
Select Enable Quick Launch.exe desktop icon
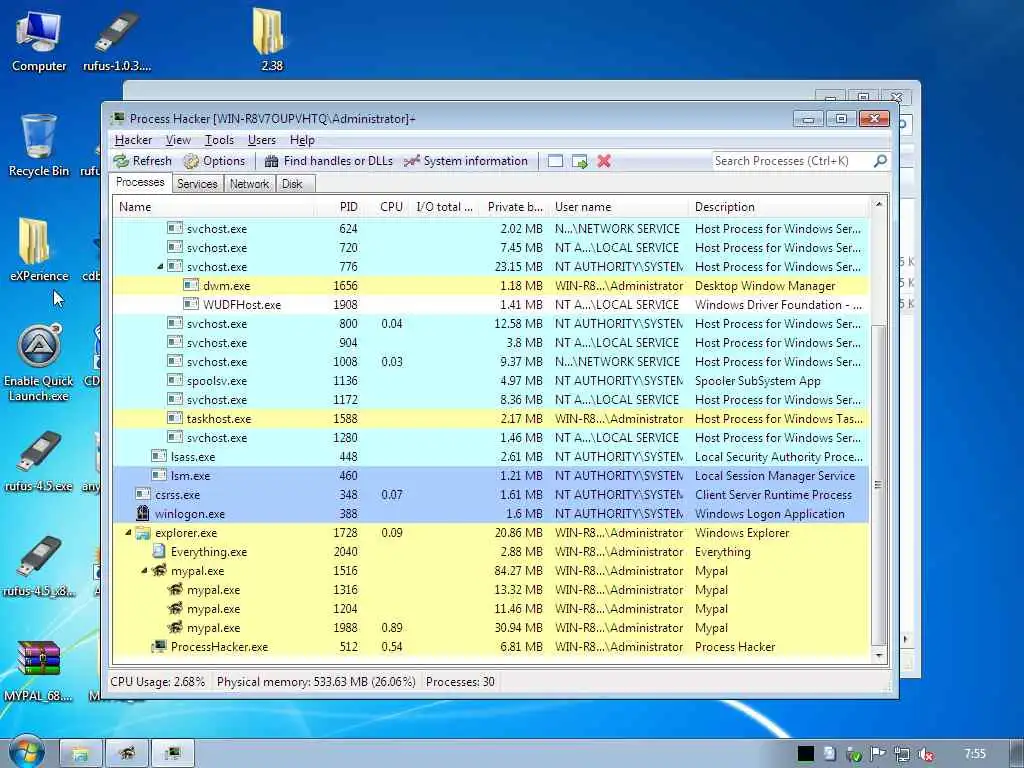(39, 363)
